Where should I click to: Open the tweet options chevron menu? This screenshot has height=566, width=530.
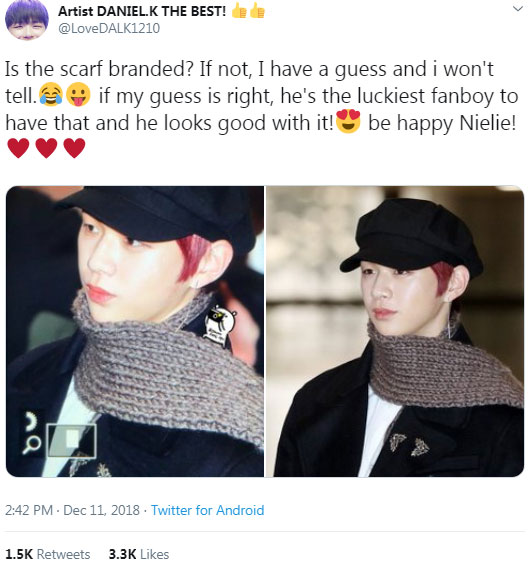pyautogui.click(x=518, y=9)
